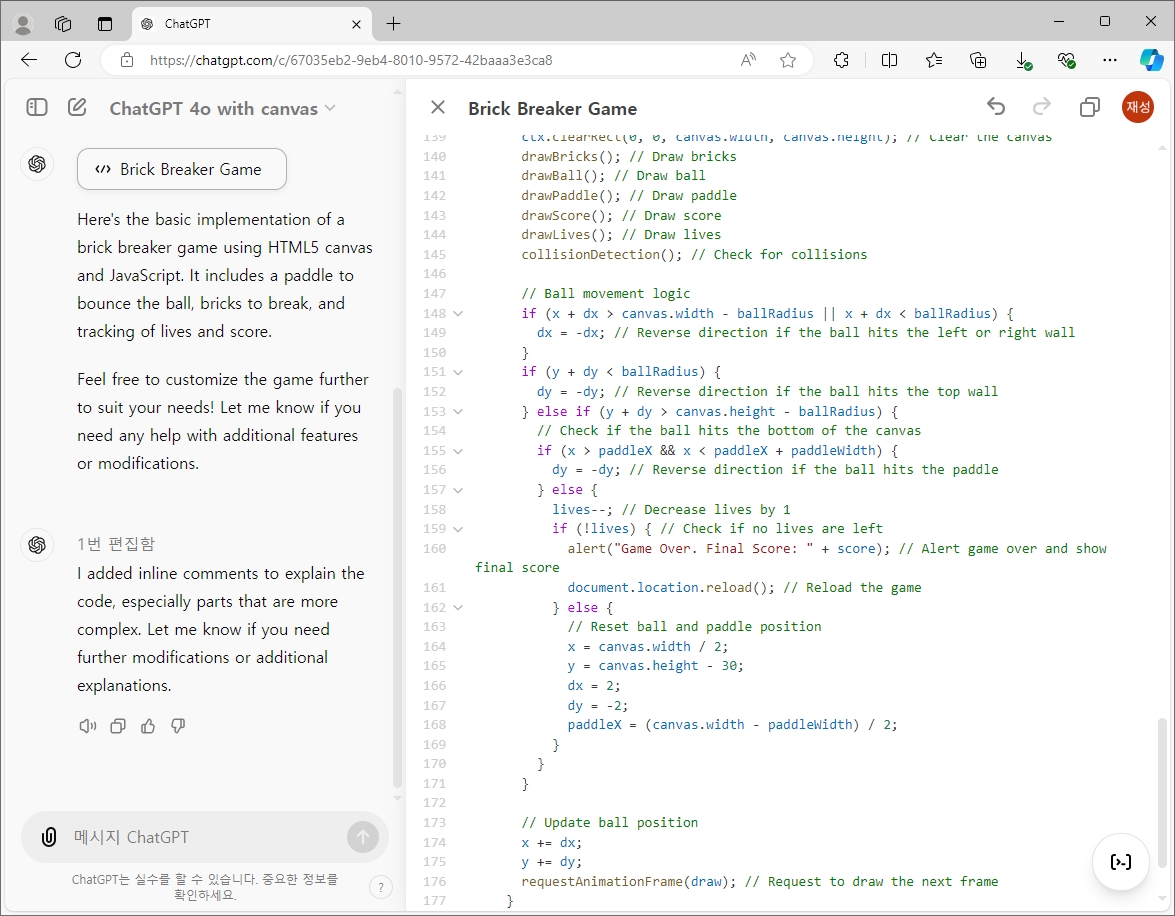Image resolution: width=1175 pixels, height=916 pixels.
Task: Click code scrollbar thumb in canvas
Action: 1162,792
